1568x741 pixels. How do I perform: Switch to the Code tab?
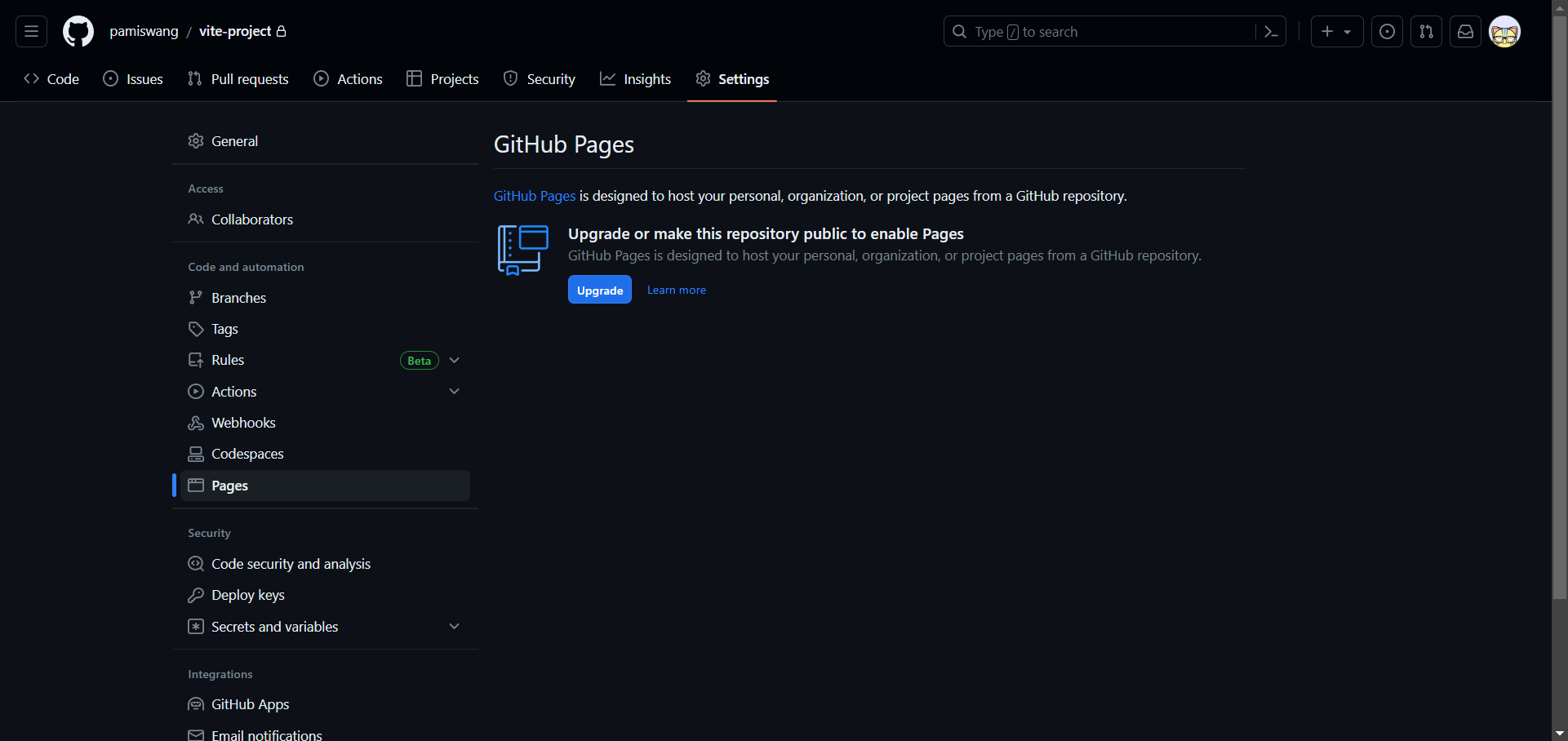51,79
